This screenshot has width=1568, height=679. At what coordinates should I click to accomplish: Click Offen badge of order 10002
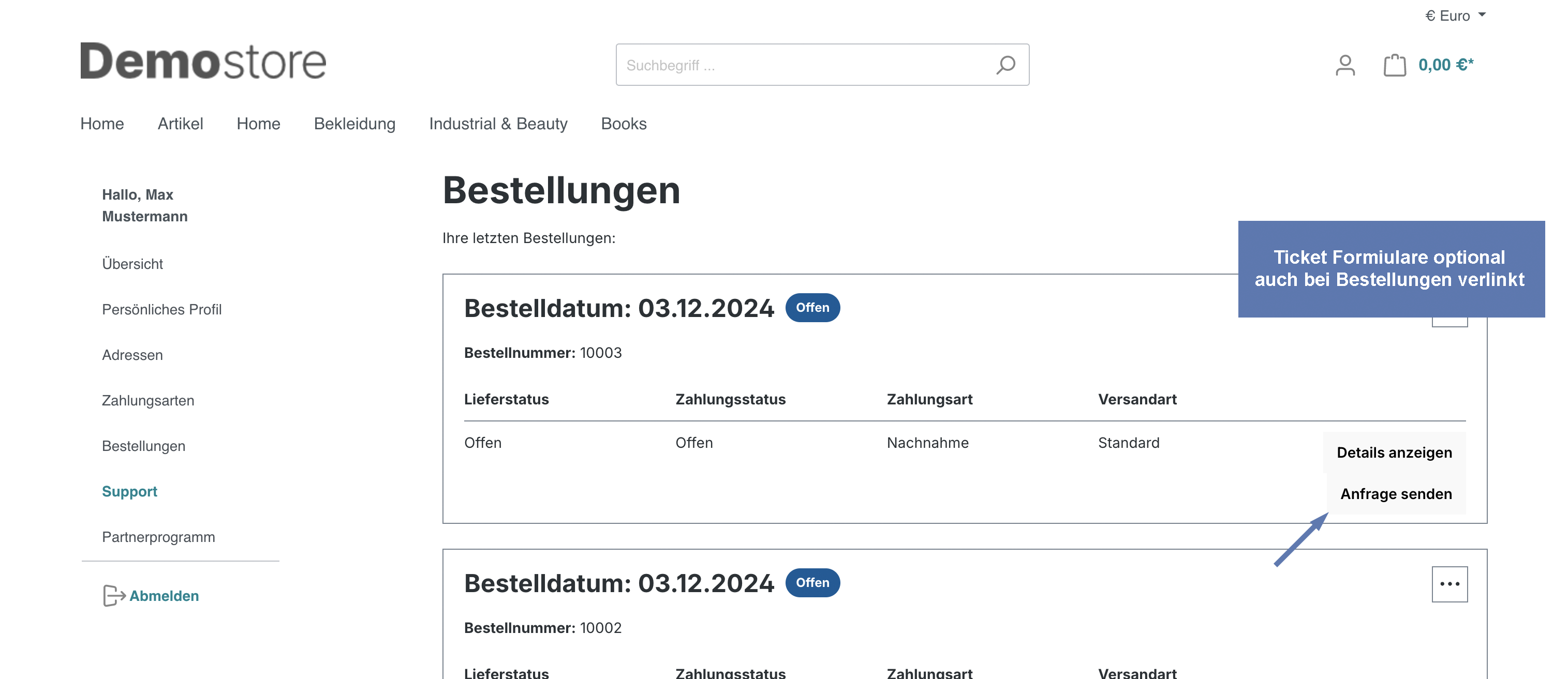pos(812,583)
